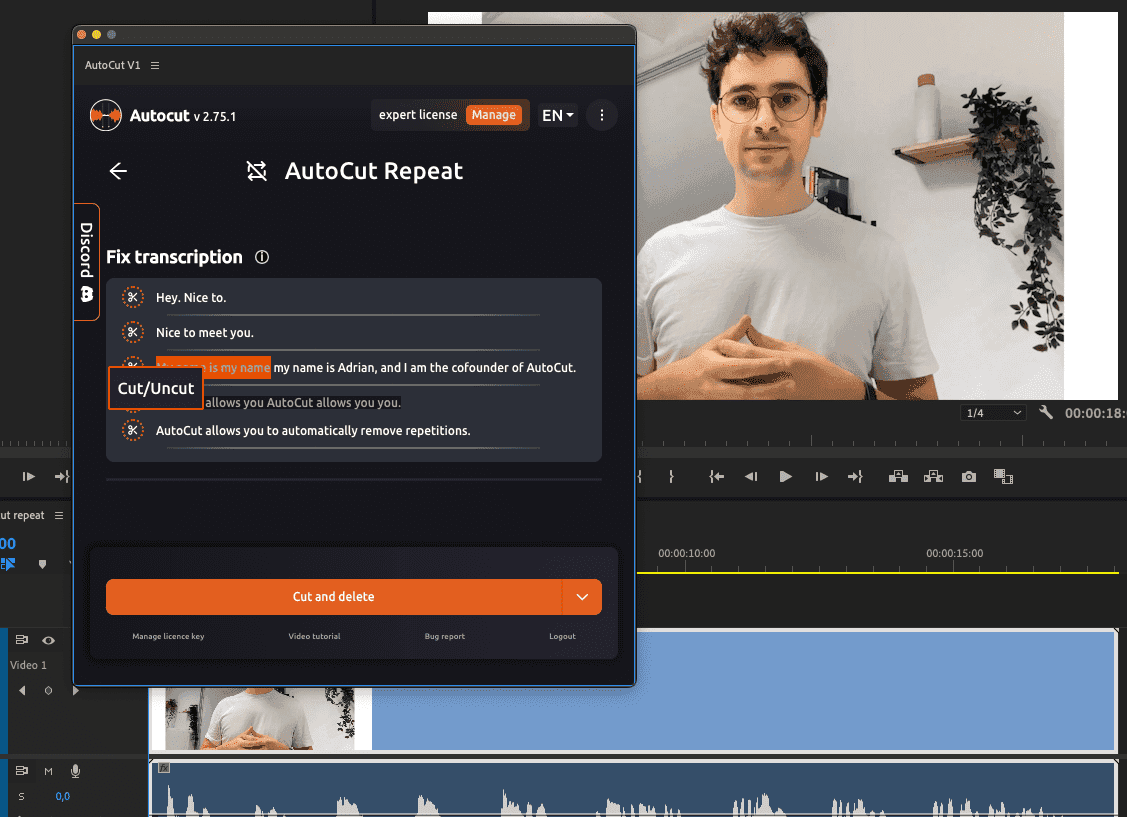The image size is (1127, 817).
Task: Expand the Cut and delete options chevron
Action: click(582, 596)
